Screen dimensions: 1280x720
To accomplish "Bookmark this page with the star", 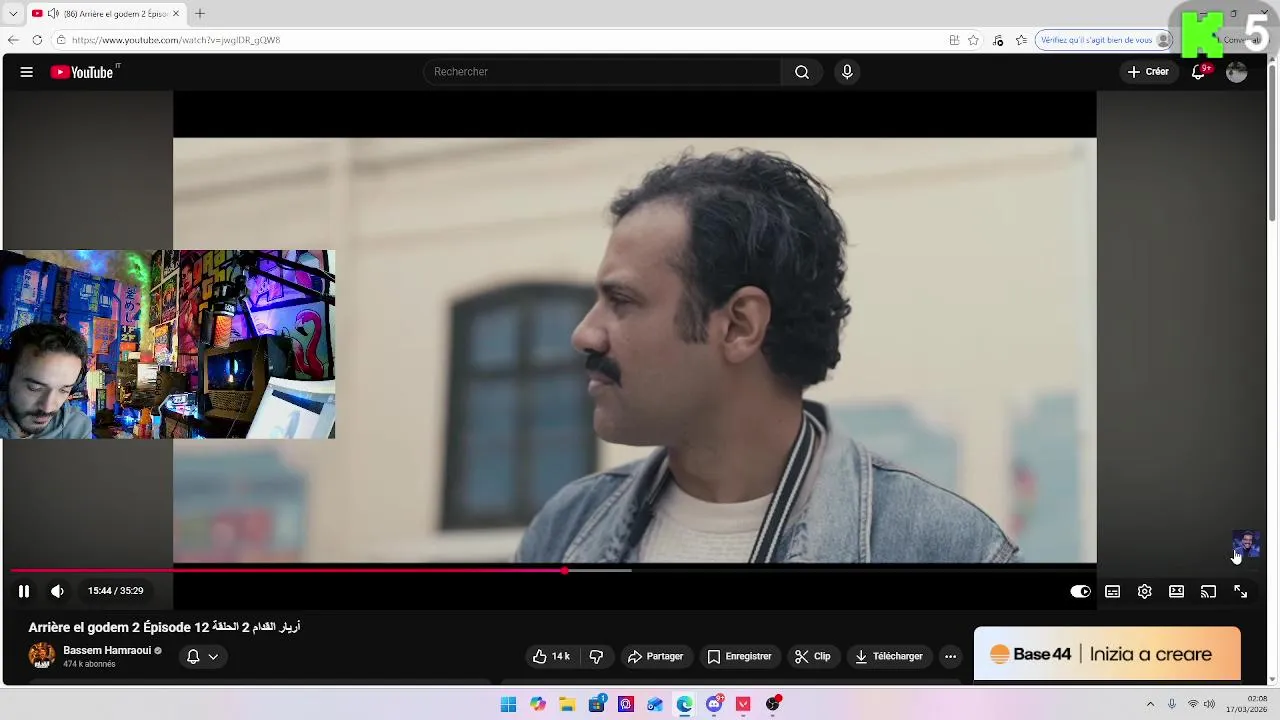I will coord(973,40).
